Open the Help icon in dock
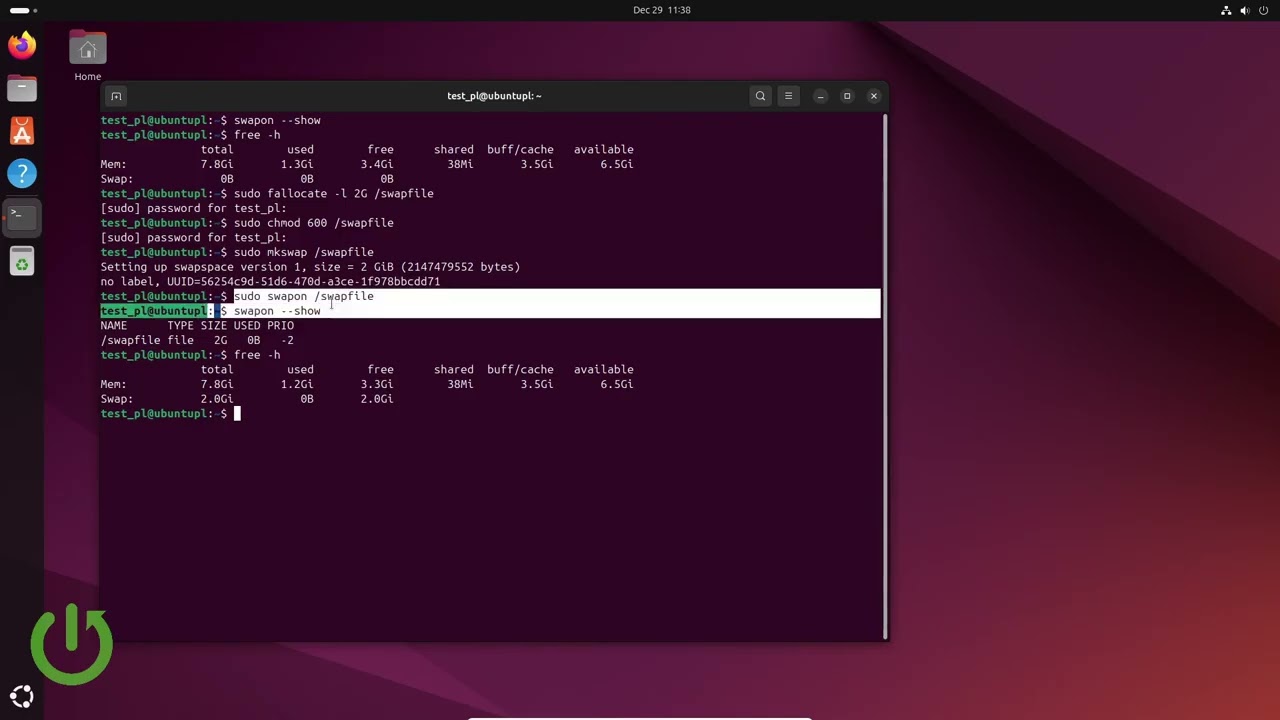 click(x=22, y=174)
